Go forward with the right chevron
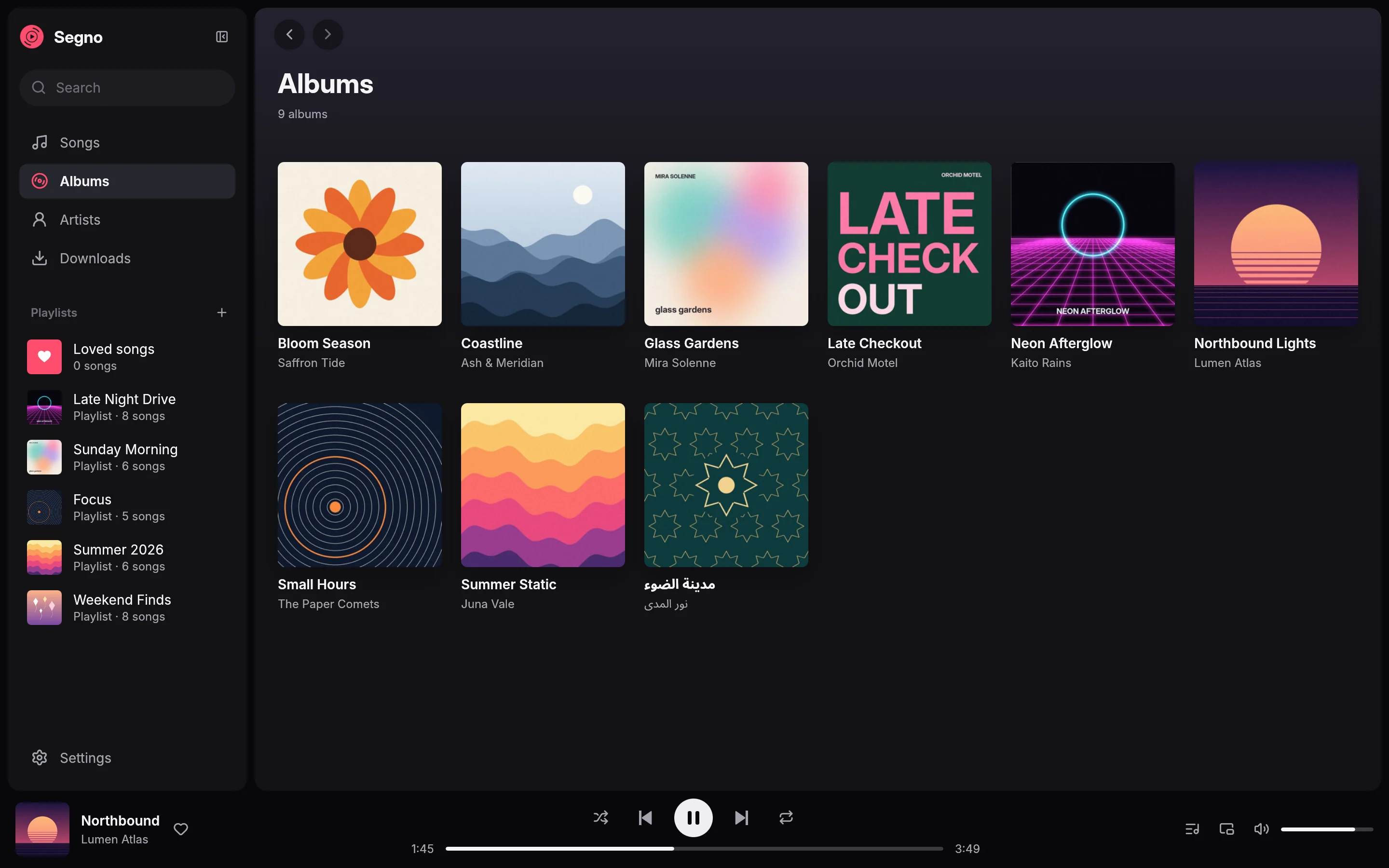Image resolution: width=1389 pixels, height=868 pixels. pos(328,34)
